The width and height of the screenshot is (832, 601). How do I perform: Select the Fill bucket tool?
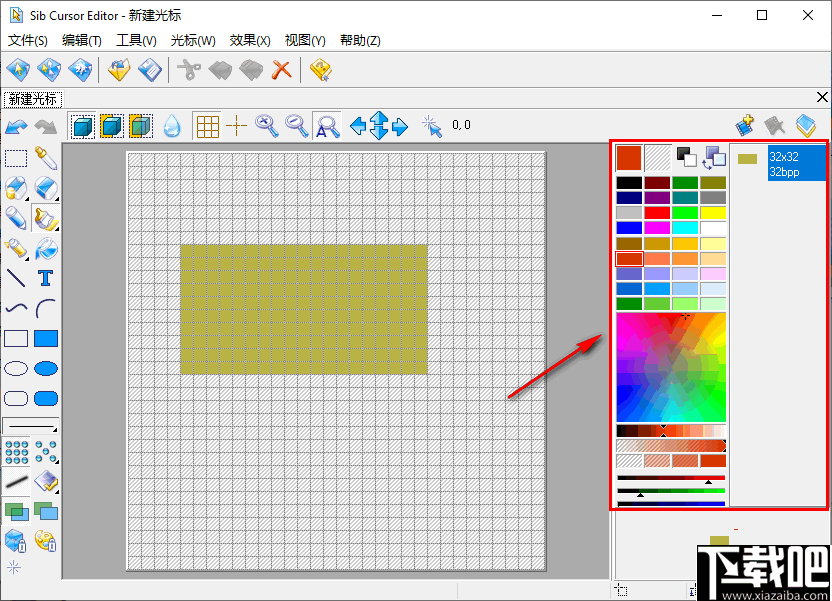coord(45,249)
